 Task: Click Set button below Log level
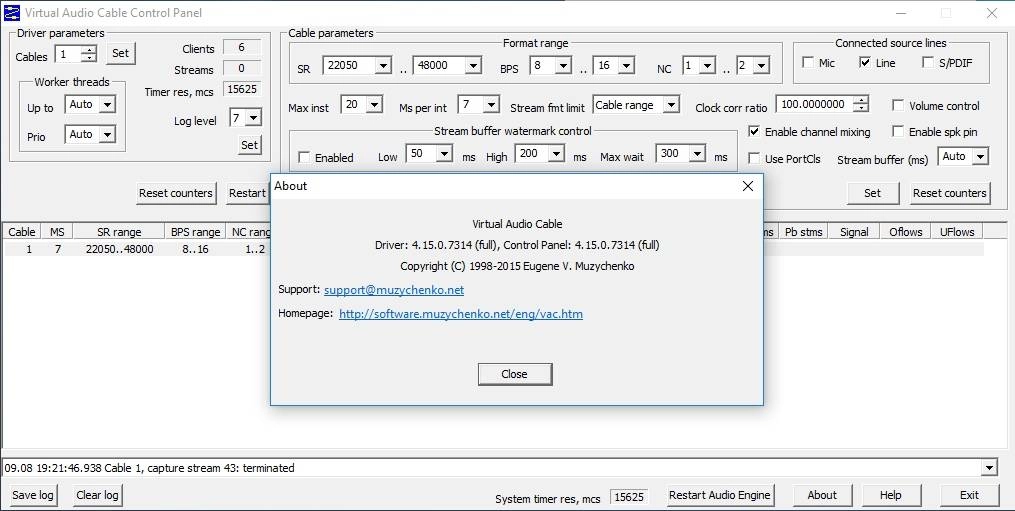(249, 145)
